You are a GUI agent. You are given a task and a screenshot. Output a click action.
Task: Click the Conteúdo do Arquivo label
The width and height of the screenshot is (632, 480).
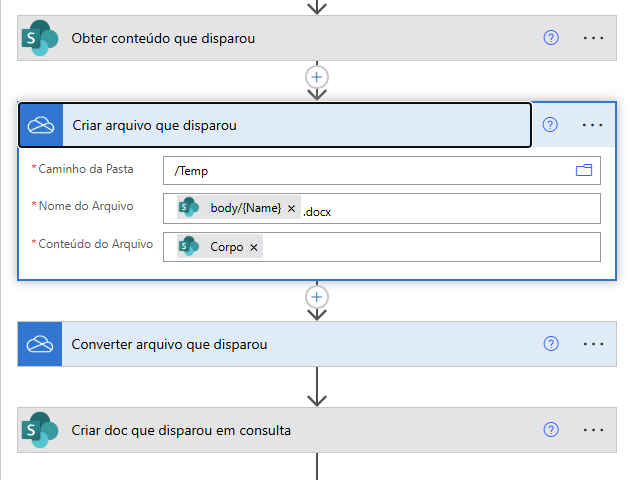(96, 244)
